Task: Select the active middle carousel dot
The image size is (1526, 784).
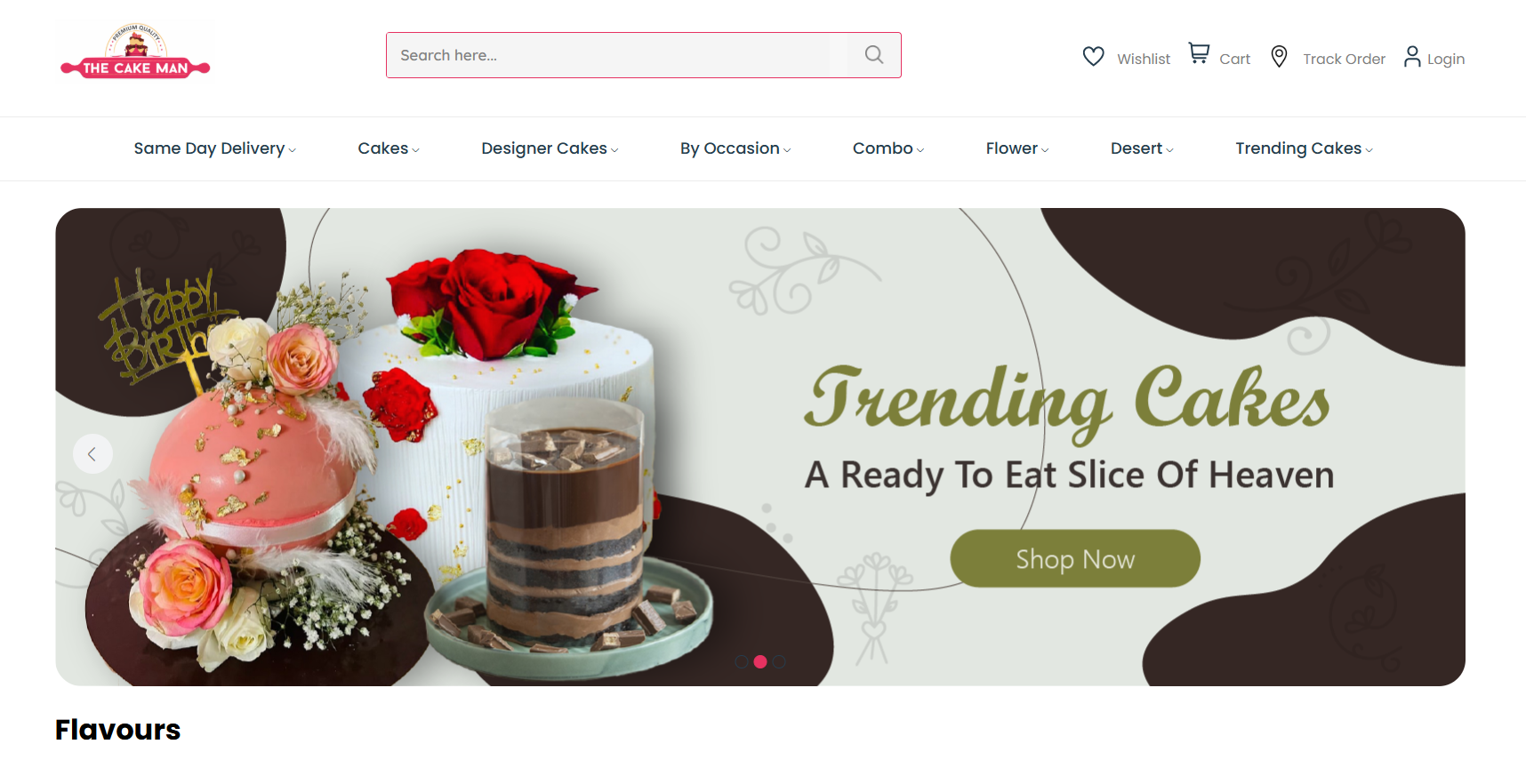Action: pos(760,661)
